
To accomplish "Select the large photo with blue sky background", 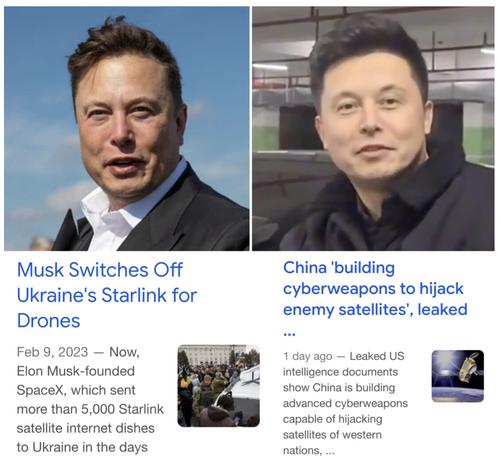I will coord(127,129).
